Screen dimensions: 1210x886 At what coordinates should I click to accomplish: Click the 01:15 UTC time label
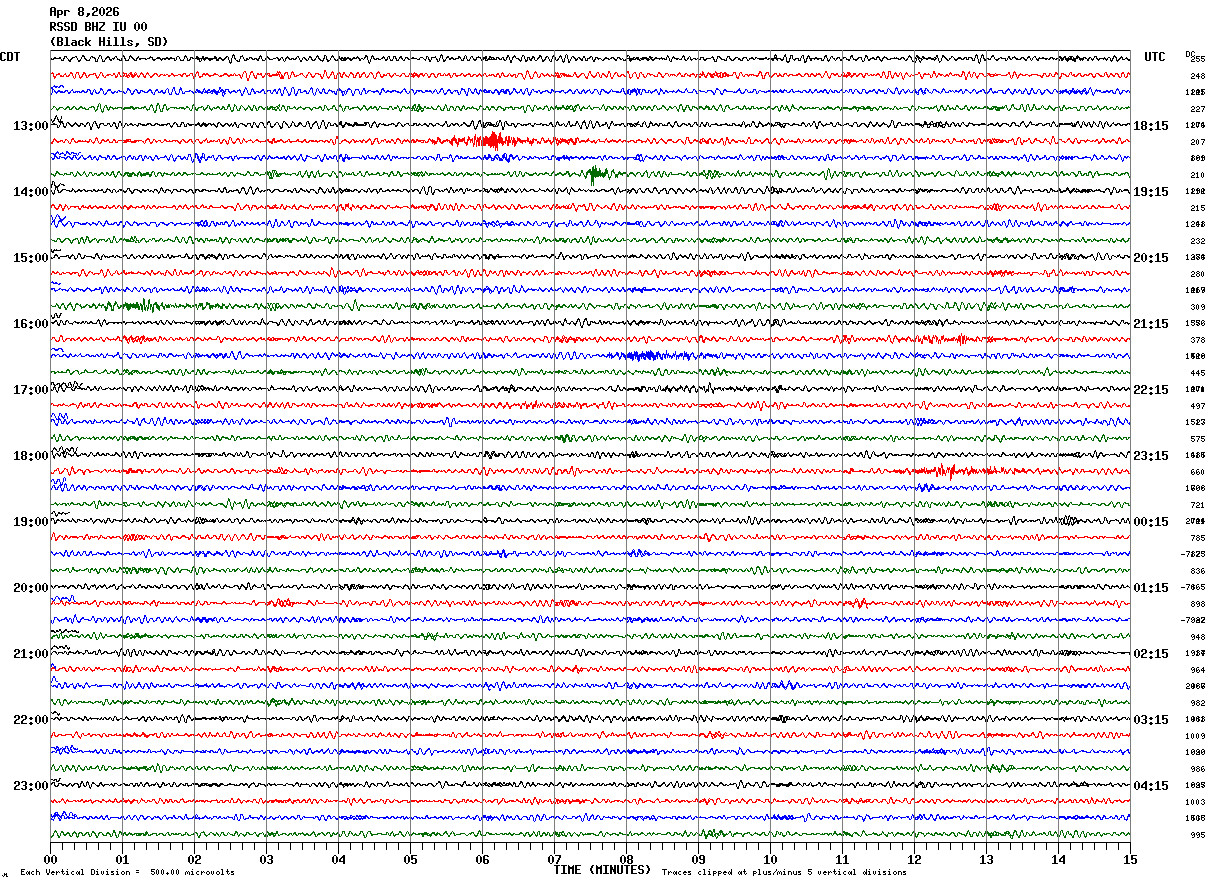1151,588
